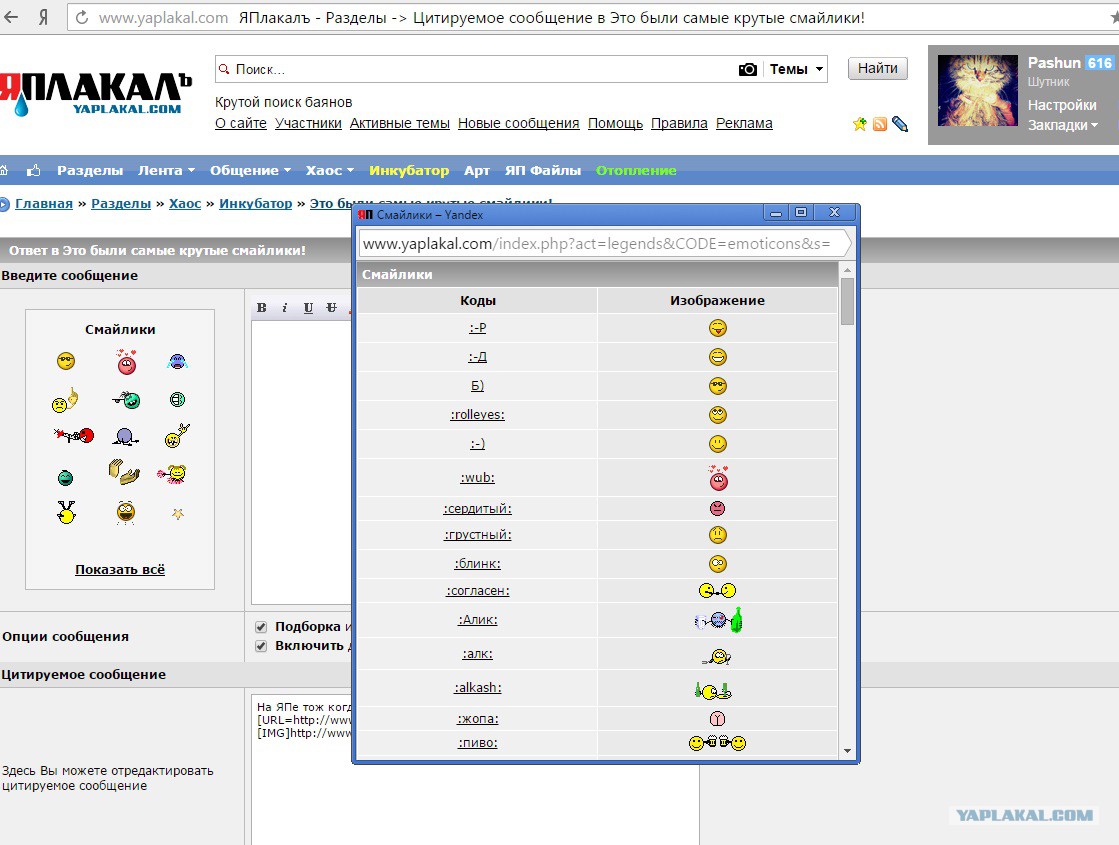Open "ЯП Файлы" in navigation bar

[x=543, y=170]
